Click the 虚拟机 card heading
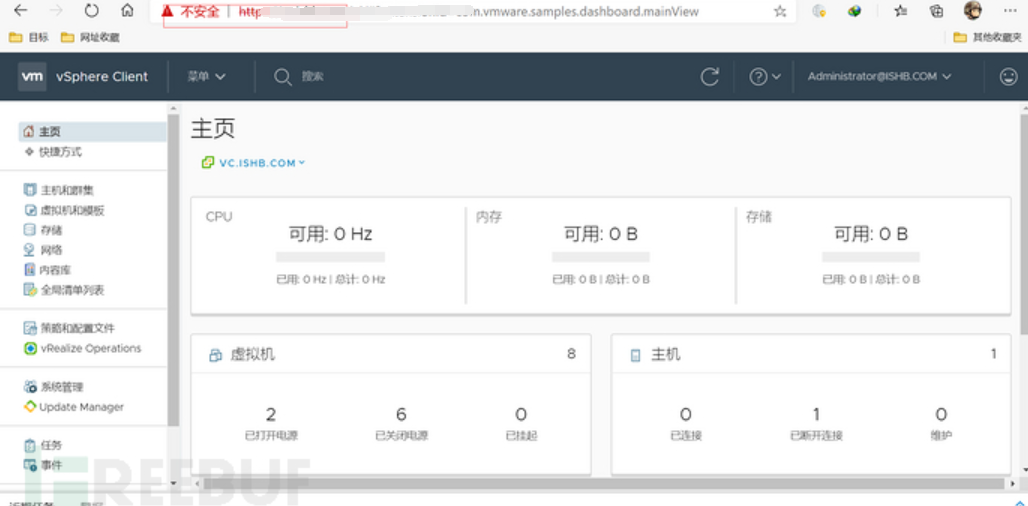Screen dimensions: 1028x506 [x=252, y=355]
